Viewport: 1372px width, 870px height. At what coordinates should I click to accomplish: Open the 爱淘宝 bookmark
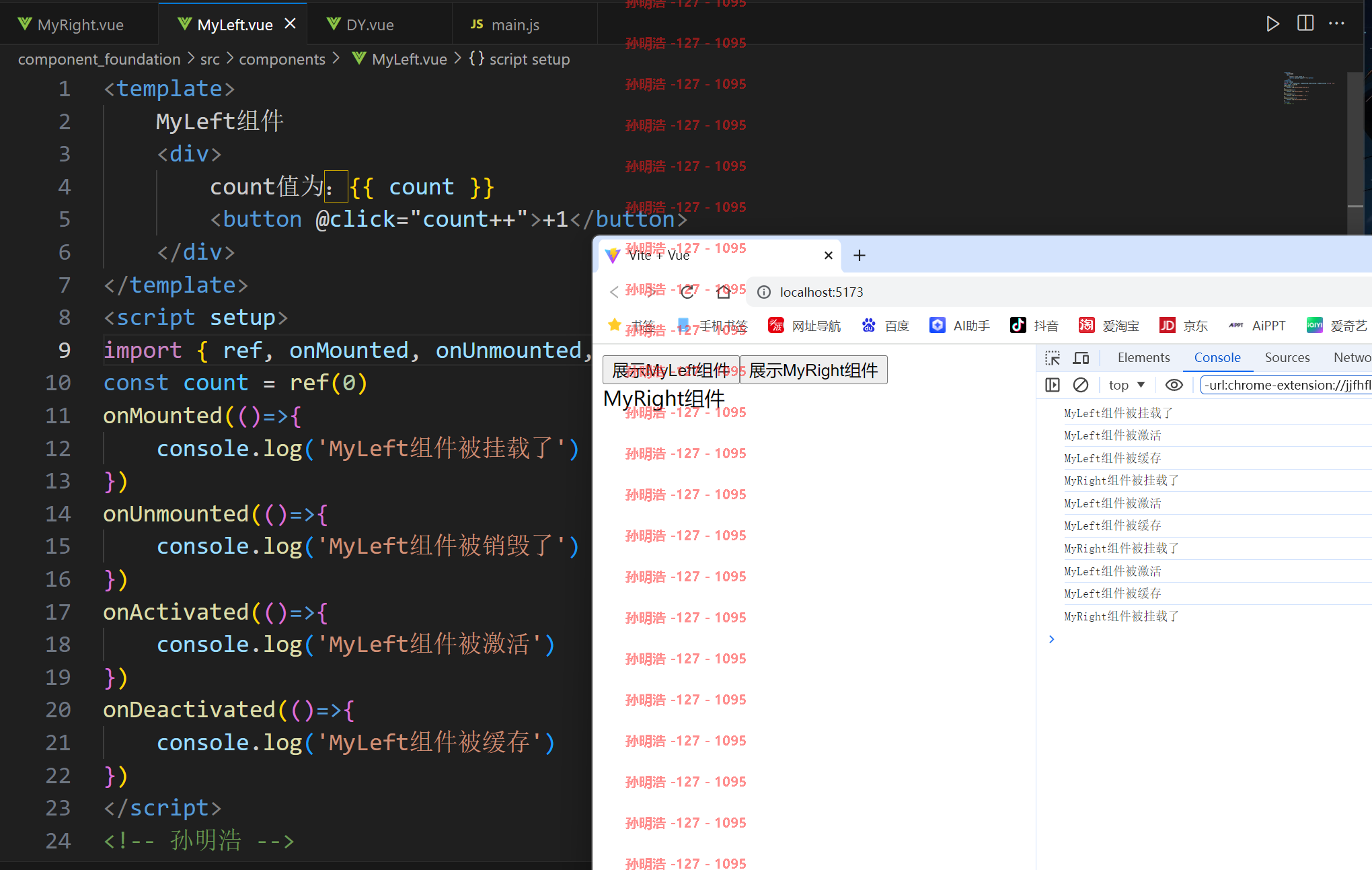click(1109, 326)
